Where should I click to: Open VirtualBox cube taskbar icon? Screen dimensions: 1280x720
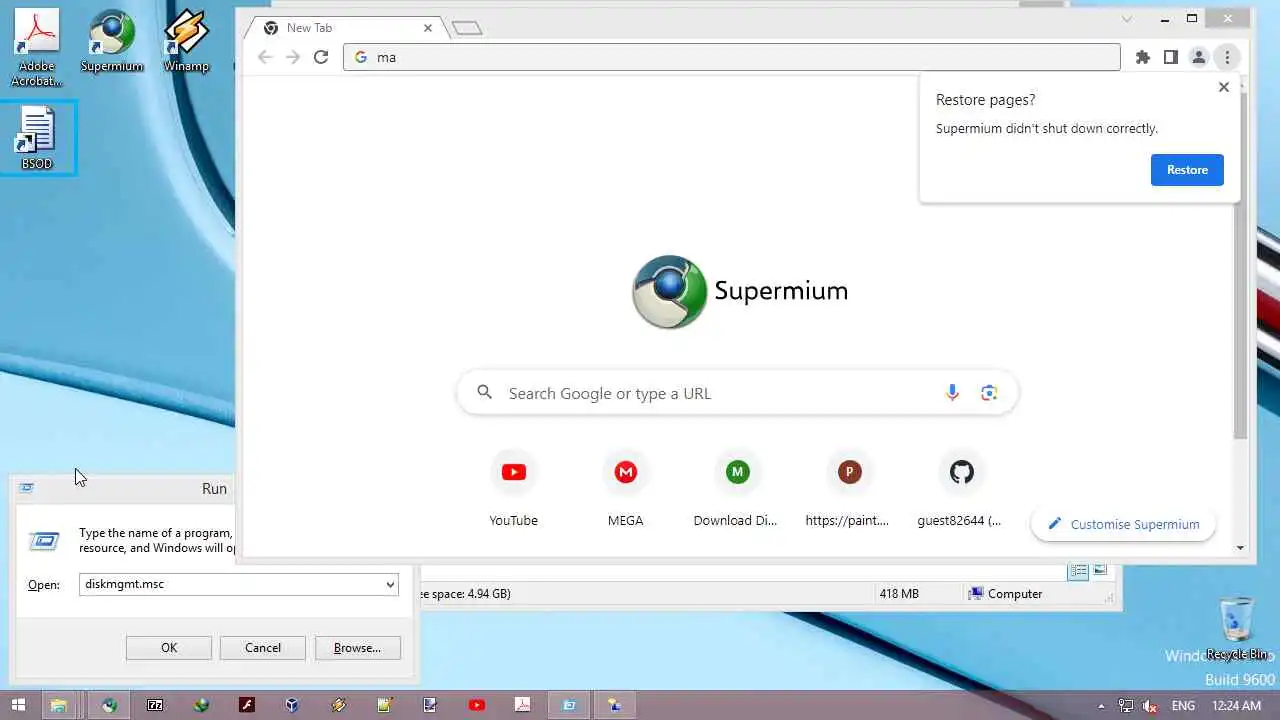pyautogui.click(x=291, y=705)
